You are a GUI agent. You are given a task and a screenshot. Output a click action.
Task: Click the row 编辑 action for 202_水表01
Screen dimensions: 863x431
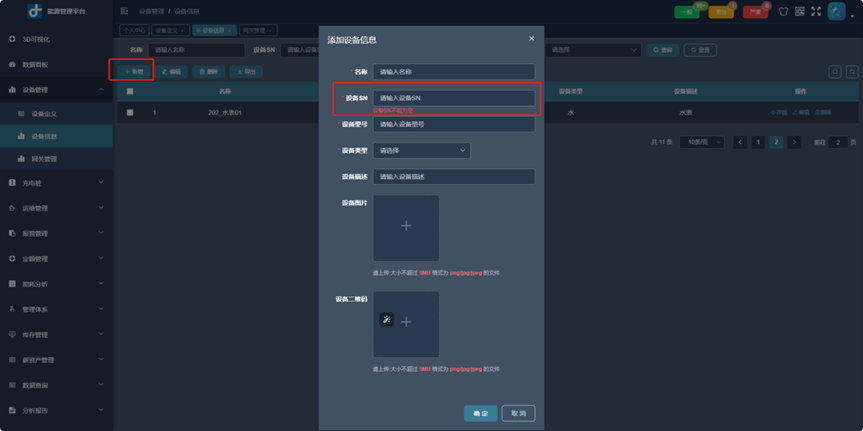tap(801, 112)
